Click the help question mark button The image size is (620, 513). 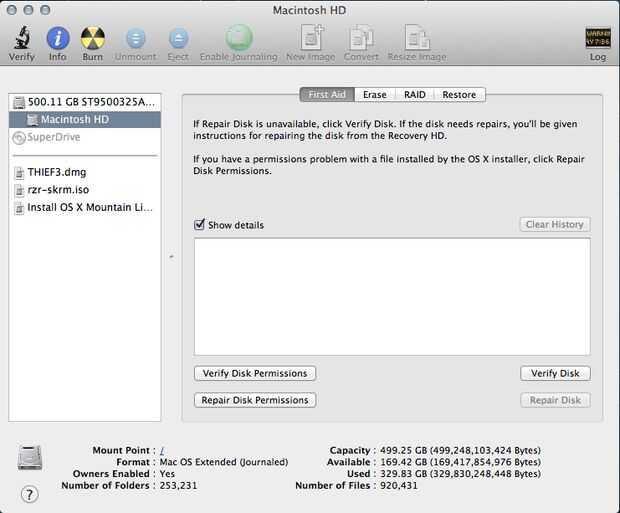29,494
